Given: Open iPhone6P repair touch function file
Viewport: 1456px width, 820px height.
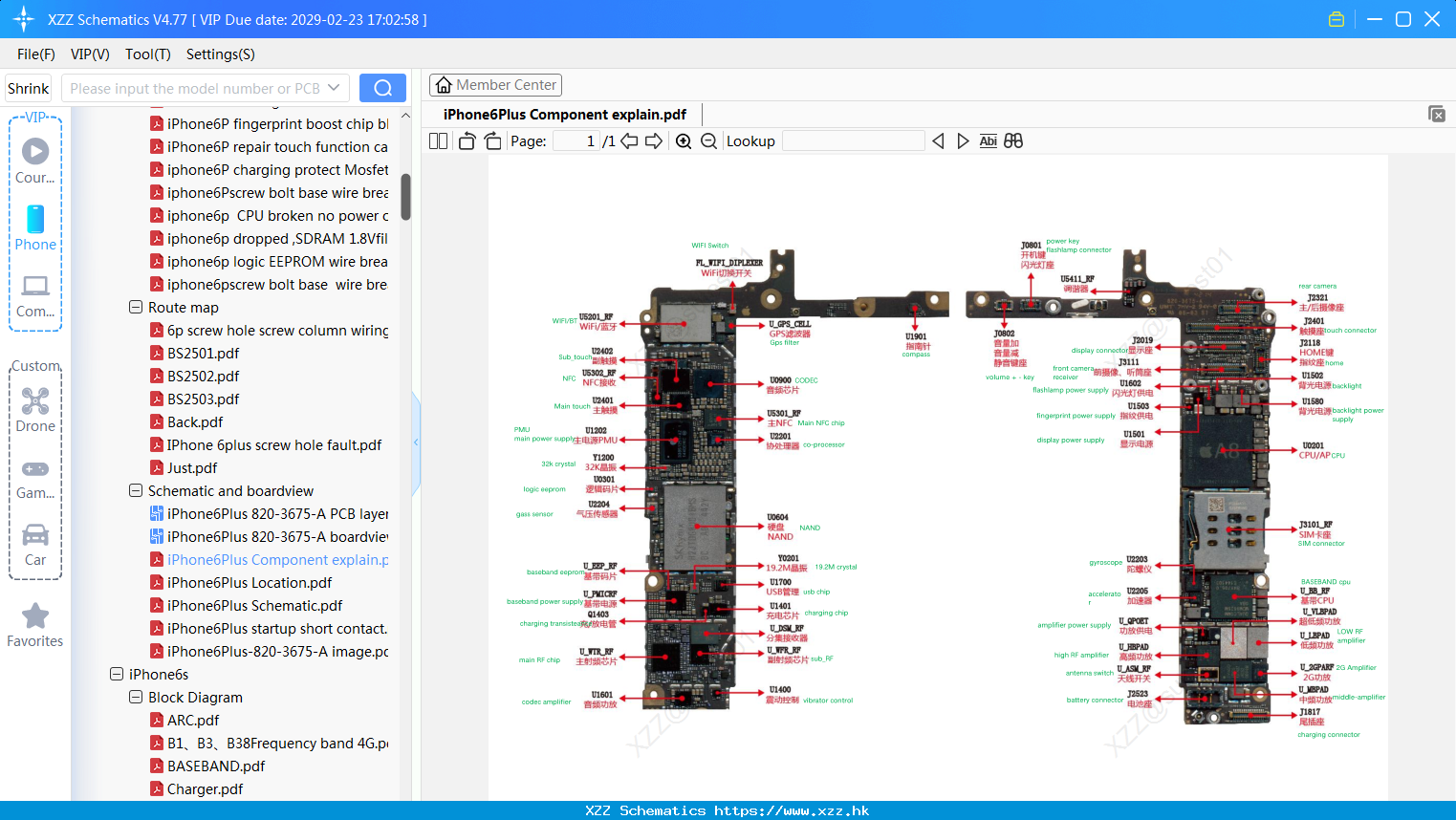Looking at the screenshot, I should [x=269, y=147].
